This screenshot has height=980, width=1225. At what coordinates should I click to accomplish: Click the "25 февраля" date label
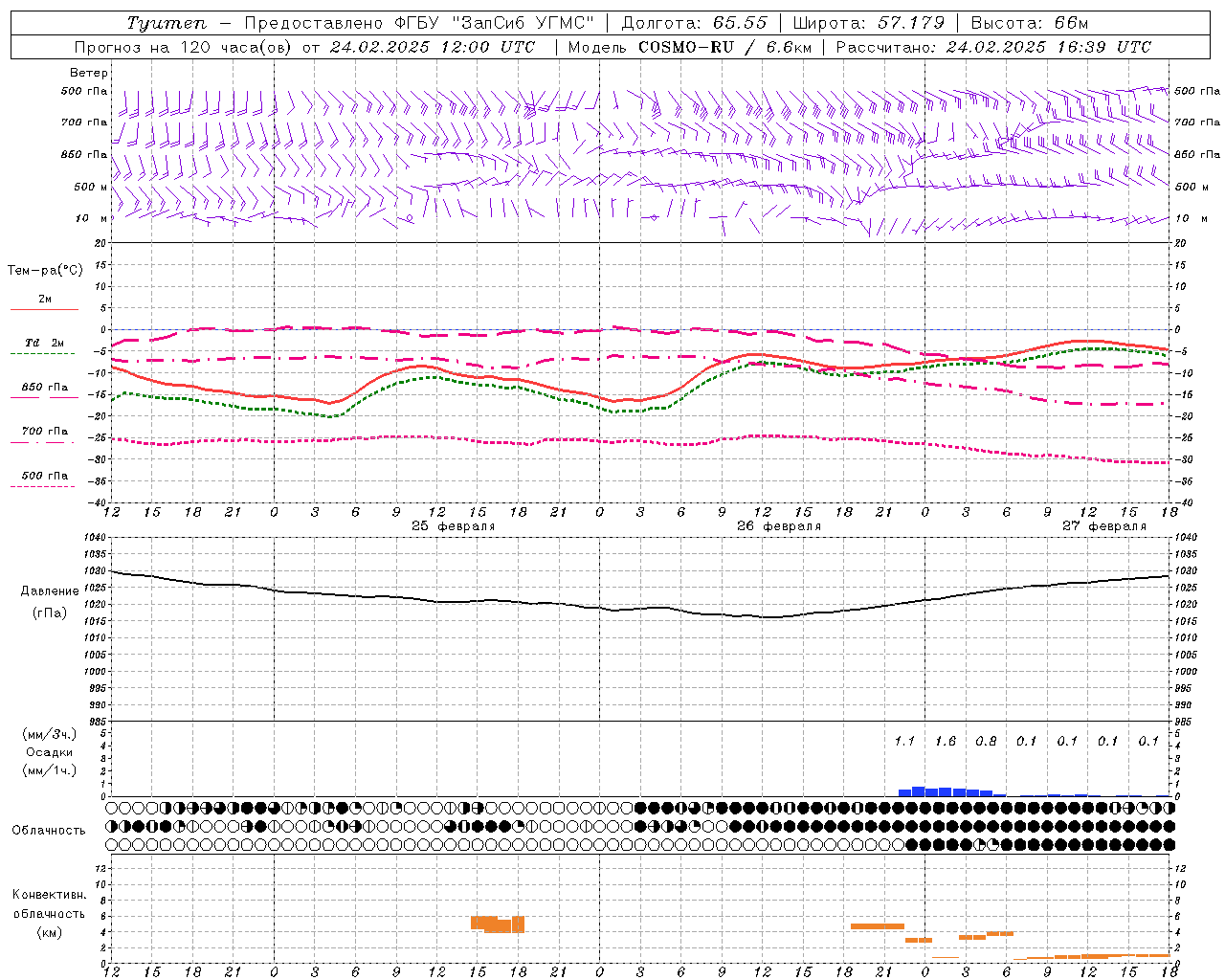pyautogui.click(x=454, y=526)
